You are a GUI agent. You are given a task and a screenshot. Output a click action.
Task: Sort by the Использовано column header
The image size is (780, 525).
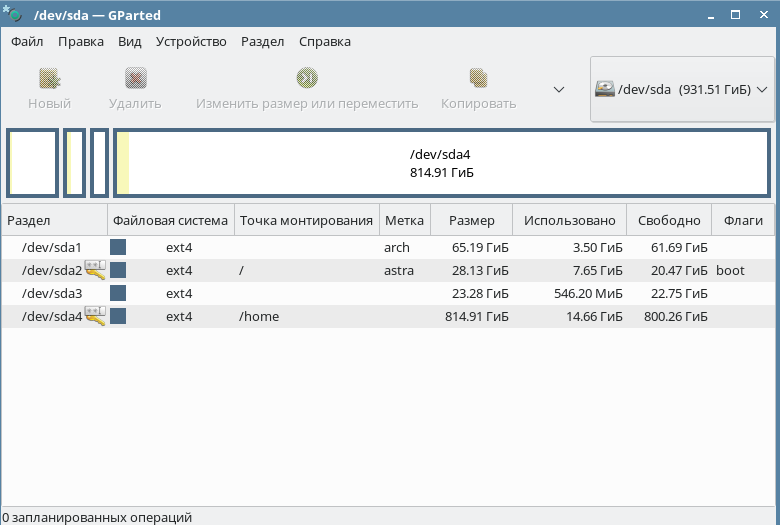pos(570,220)
